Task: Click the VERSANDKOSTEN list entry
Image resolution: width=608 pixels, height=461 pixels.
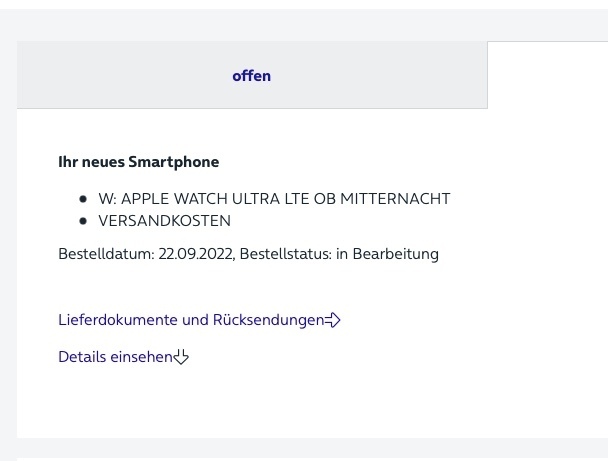Action: [x=164, y=221]
